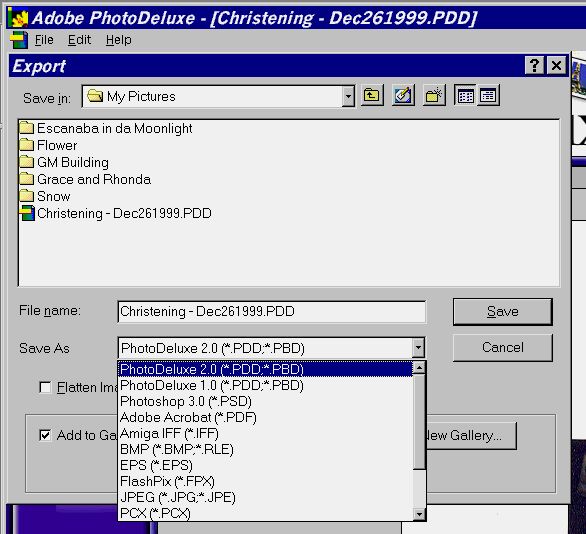Close the Export dialog with the X
Screen dimensions: 586x534
point(556,66)
